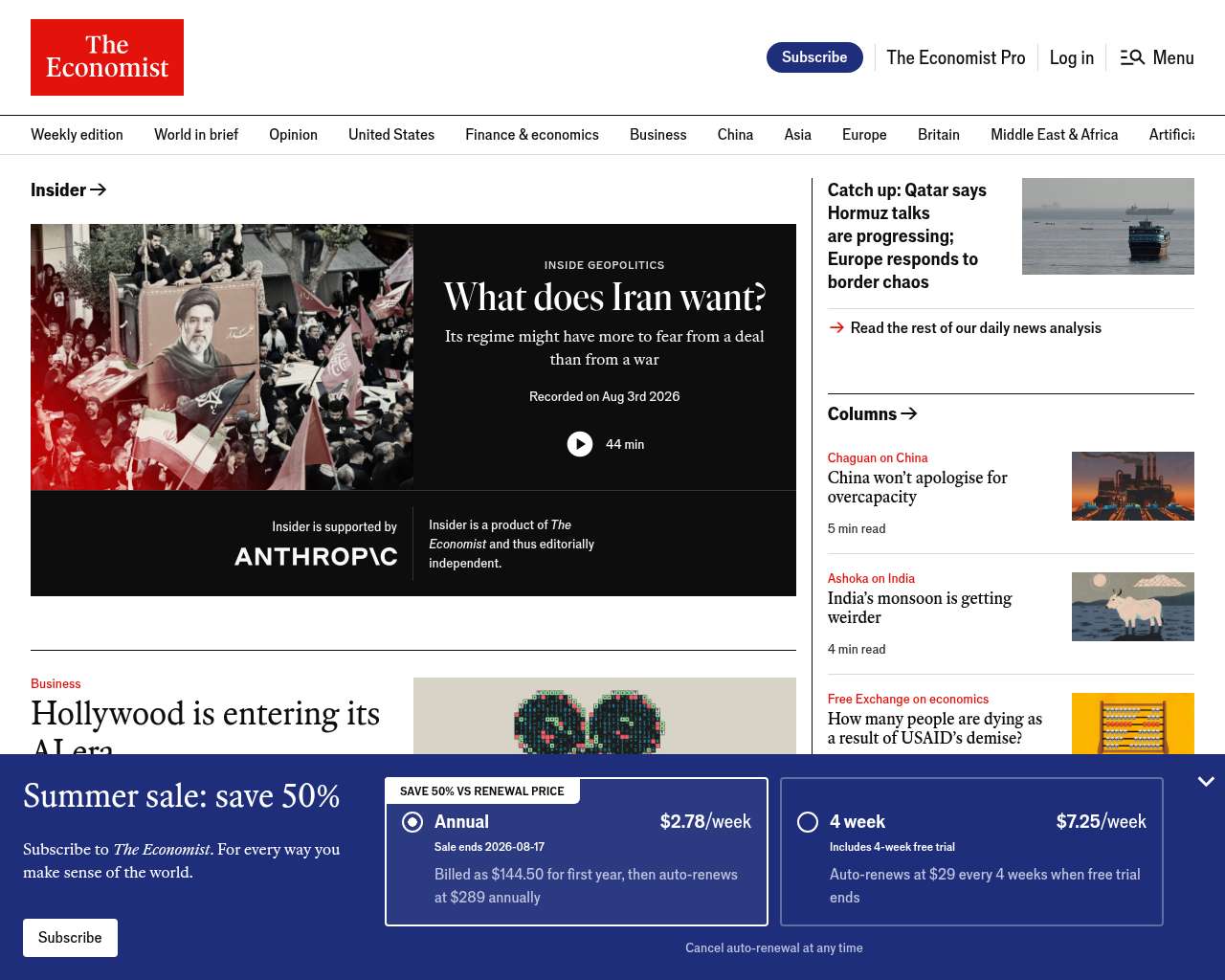Image resolution: width=1225 pixels, height=980 pixels.
Task: Click the '$2.78/week' price
Action: [705, 821]
